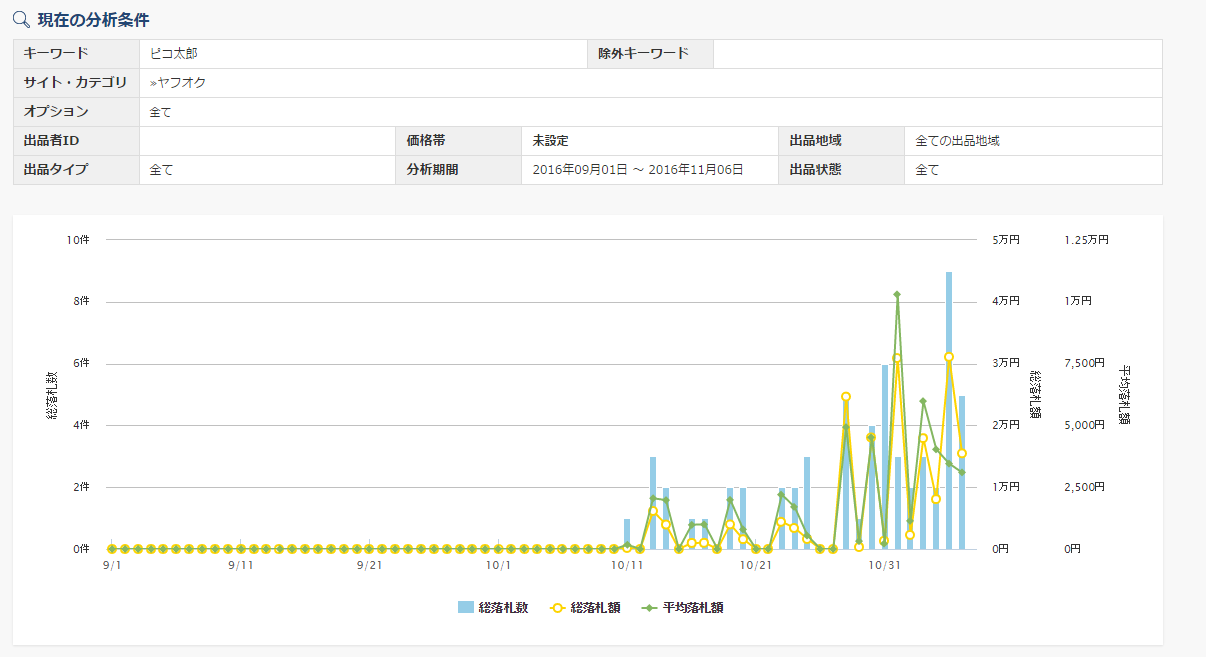Click the 全ての出品地域 value cell
Screen dimensions: 1206x657
coord(957,141)
